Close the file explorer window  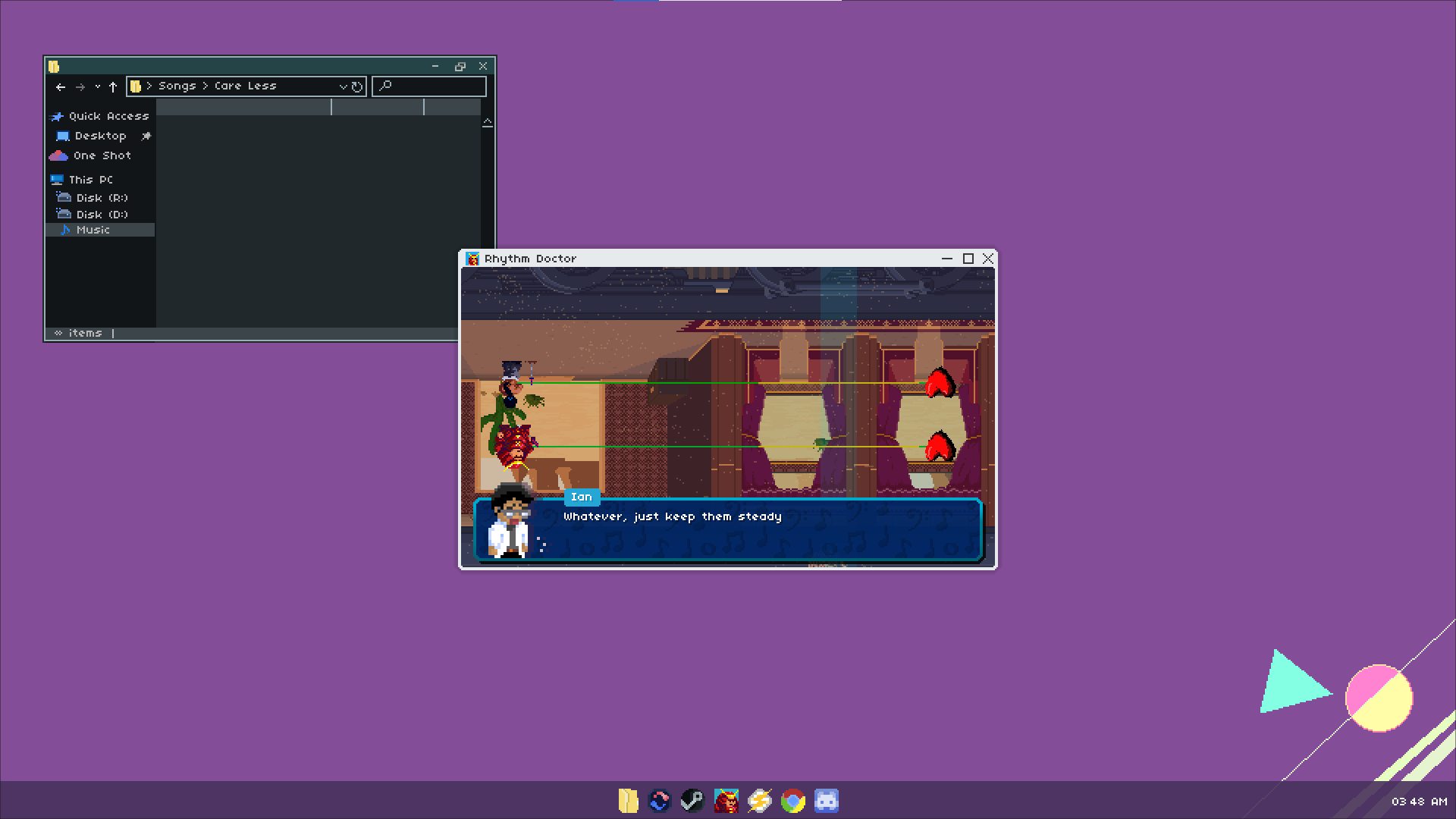(x=483, y=67)
